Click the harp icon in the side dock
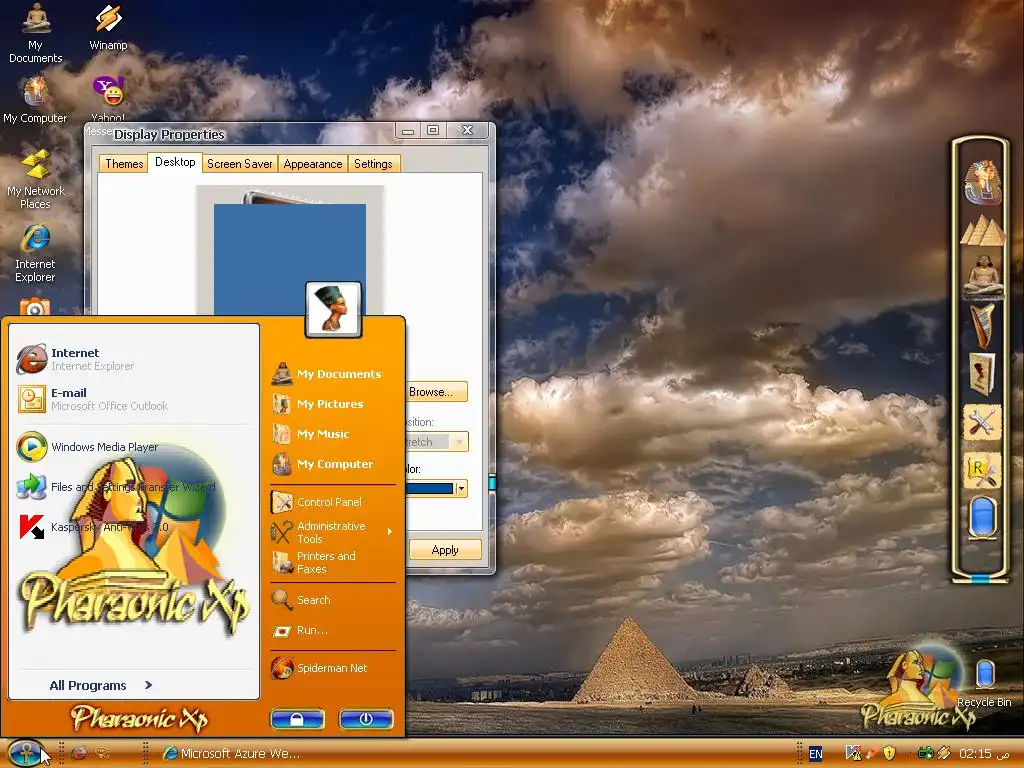Image resolution: width=1024 pixels, height=768 pixels. tap(982, 325)
